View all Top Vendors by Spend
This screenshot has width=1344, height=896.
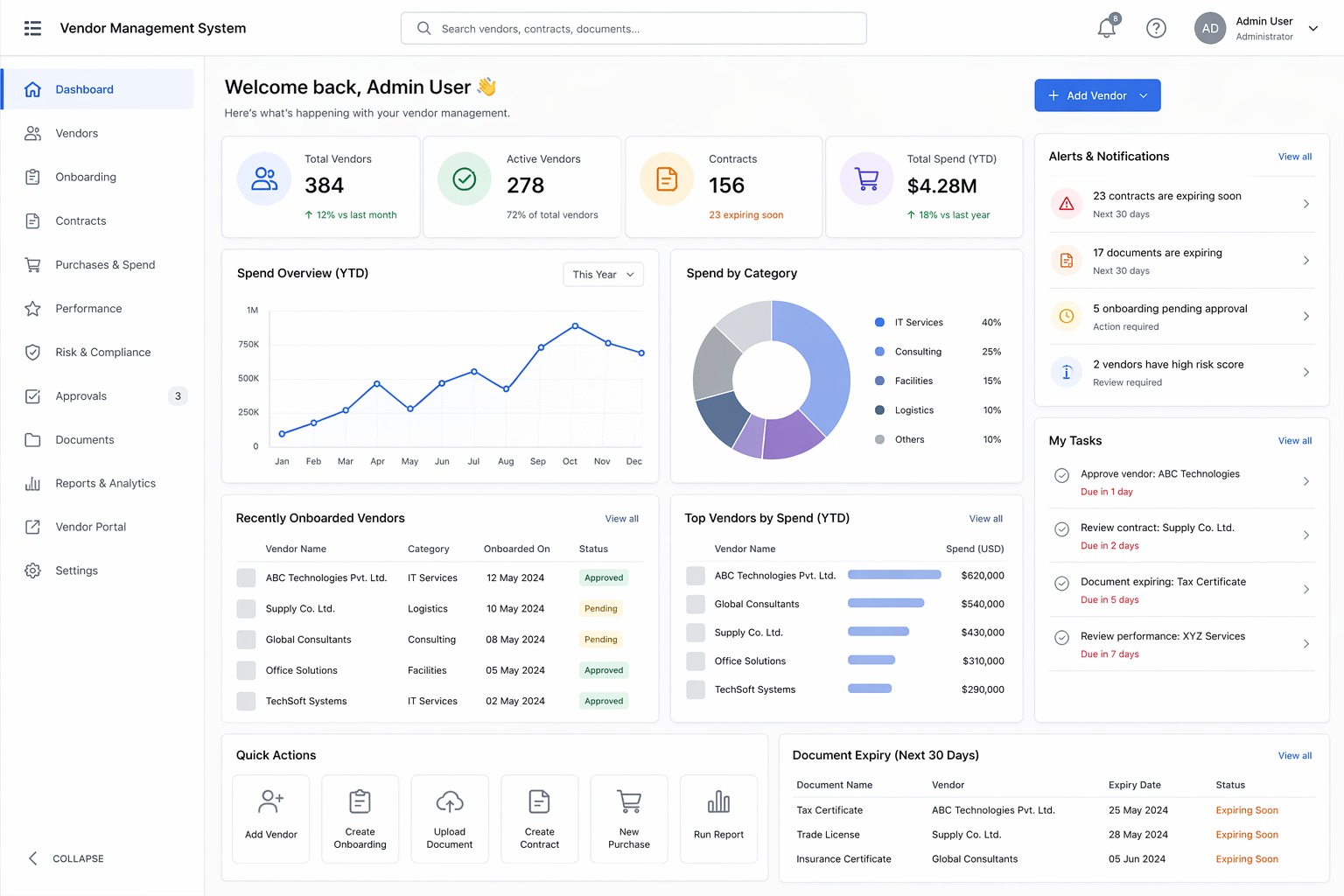pyautogui.click(x=986, y=519)
